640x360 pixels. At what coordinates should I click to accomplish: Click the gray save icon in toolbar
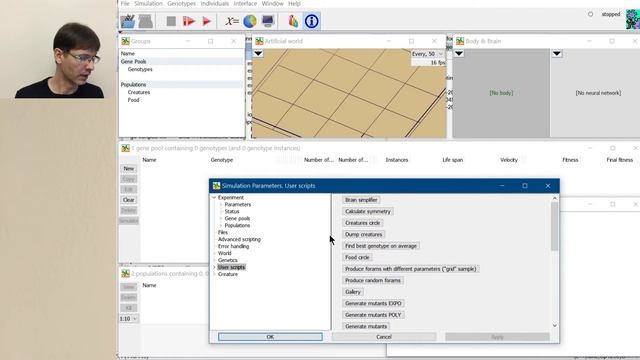(x=146, y=21)
